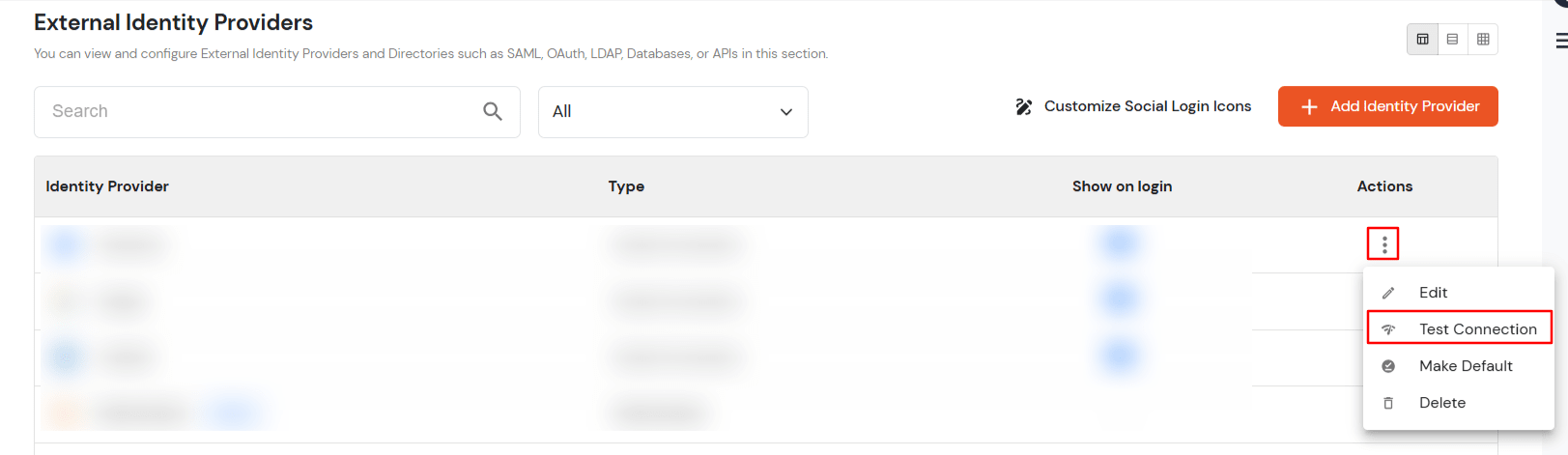Click the Add Identity Provider button
Viewport: 1568px width, 455px height.
click(x=1387, y=106)
